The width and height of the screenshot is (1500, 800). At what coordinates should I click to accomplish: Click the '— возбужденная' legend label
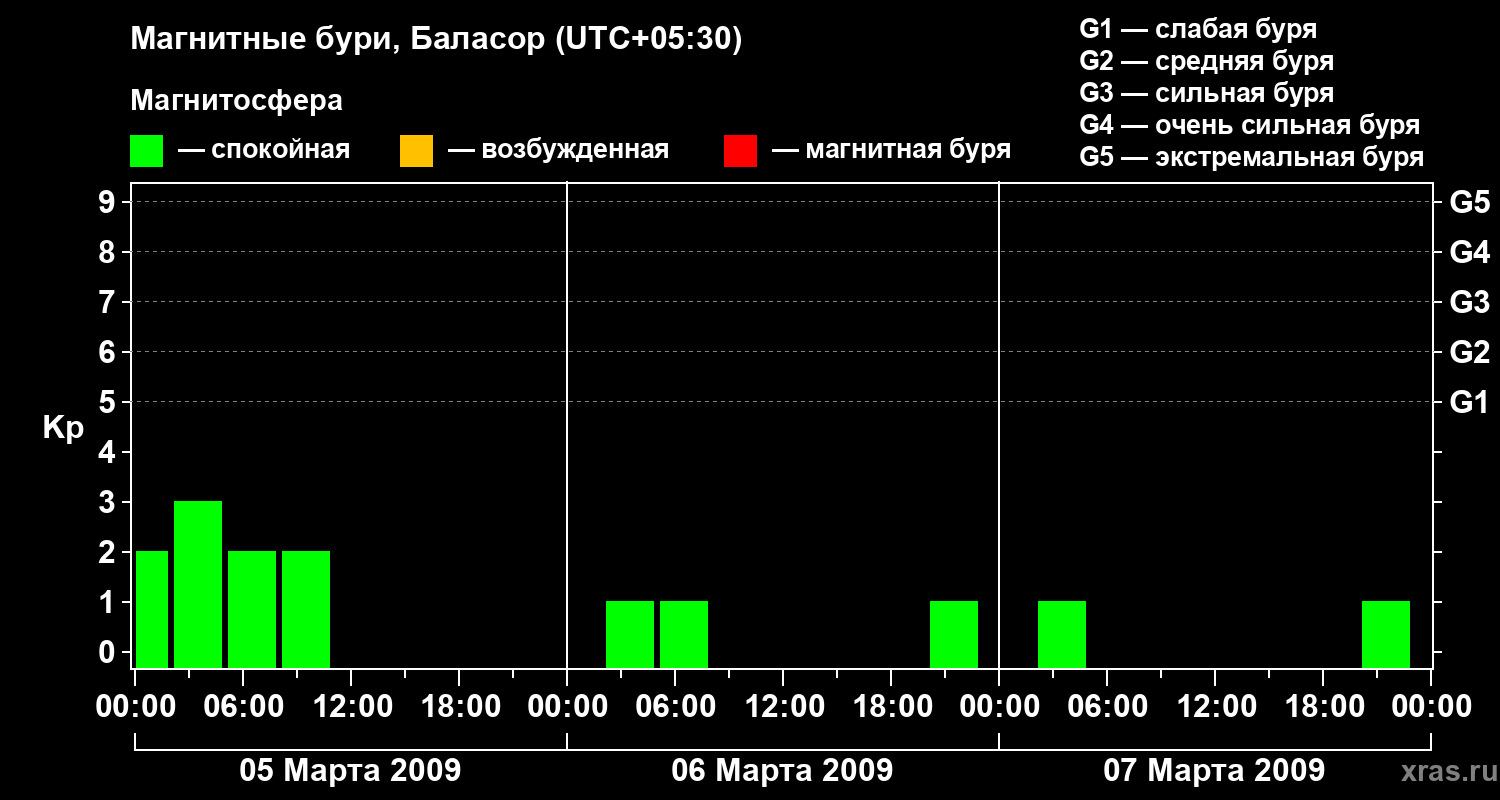tap(558, 150)
